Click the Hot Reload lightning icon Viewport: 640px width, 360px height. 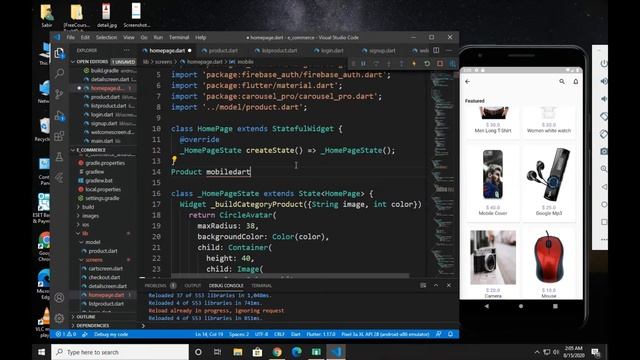pos(414,64)
